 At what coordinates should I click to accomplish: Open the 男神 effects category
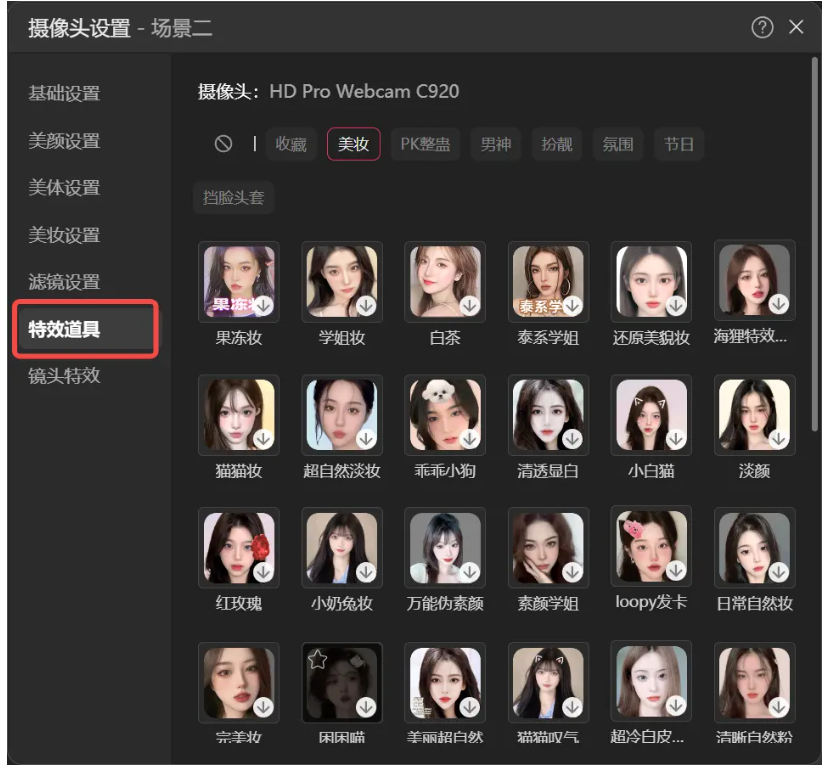(x=496, y=144)
